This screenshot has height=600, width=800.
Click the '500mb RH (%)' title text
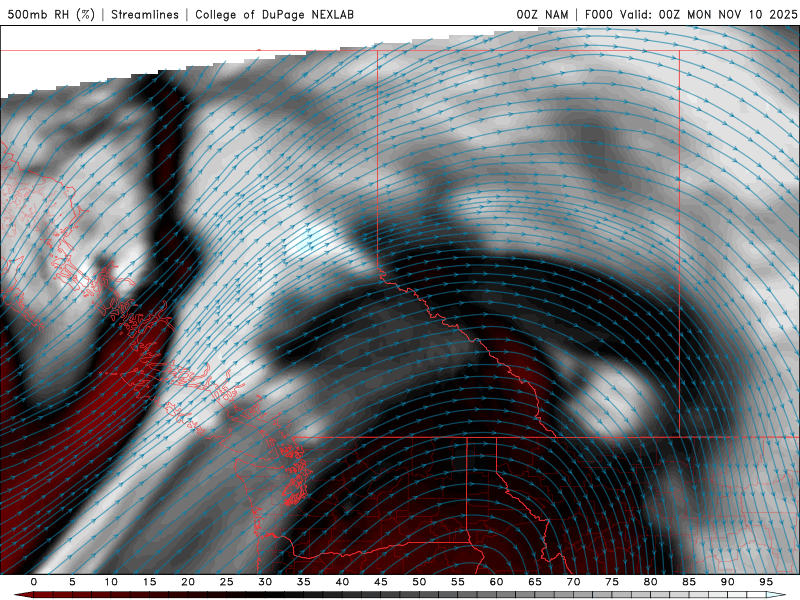pyautogui.click(x=52, y=14)
